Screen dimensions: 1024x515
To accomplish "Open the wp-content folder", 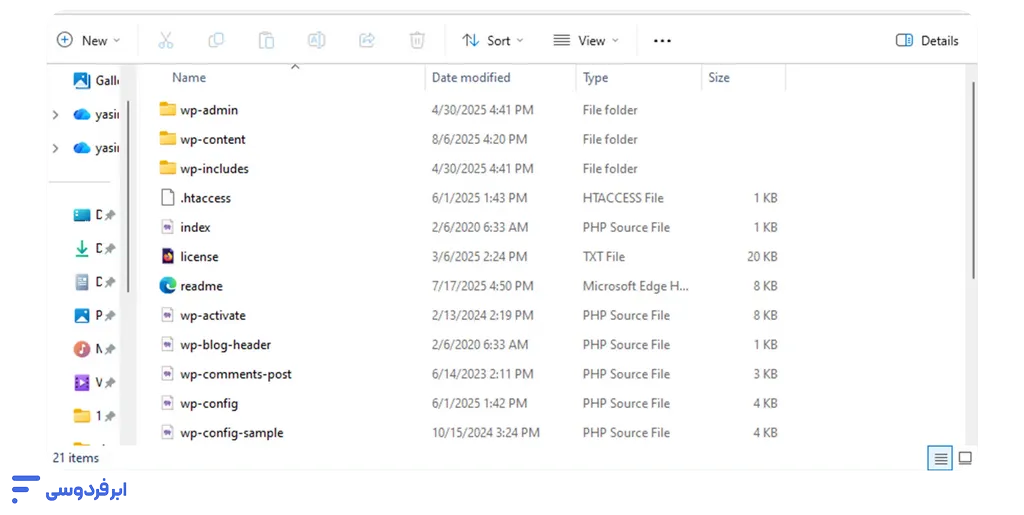I will (x=212, y=140).
